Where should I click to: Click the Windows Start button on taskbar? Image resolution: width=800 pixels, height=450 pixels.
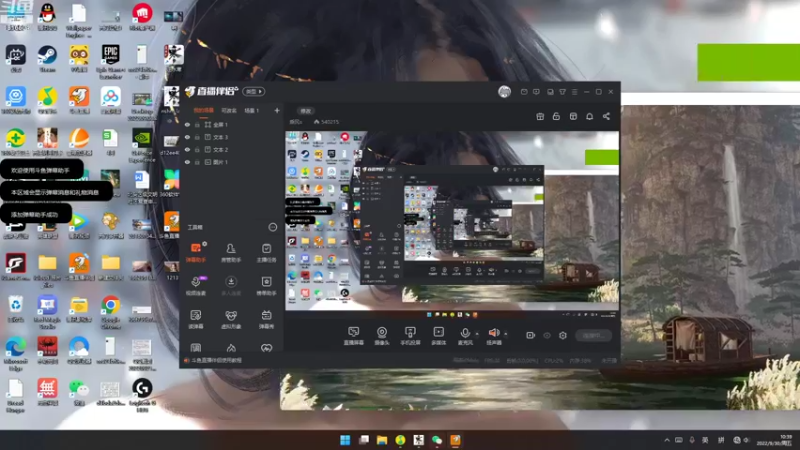[345, 440]
